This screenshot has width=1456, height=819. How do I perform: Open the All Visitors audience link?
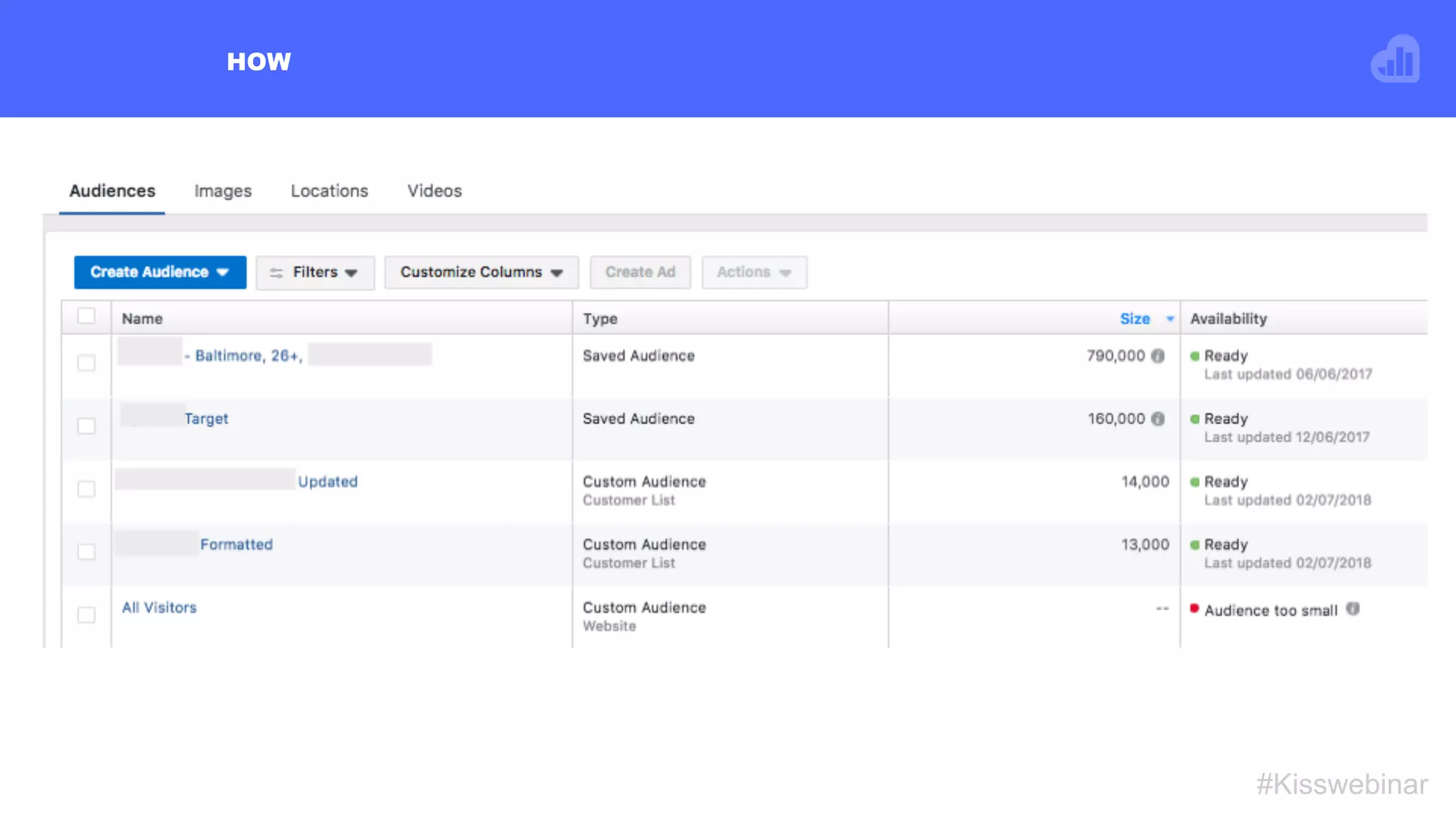coord(159,608)
